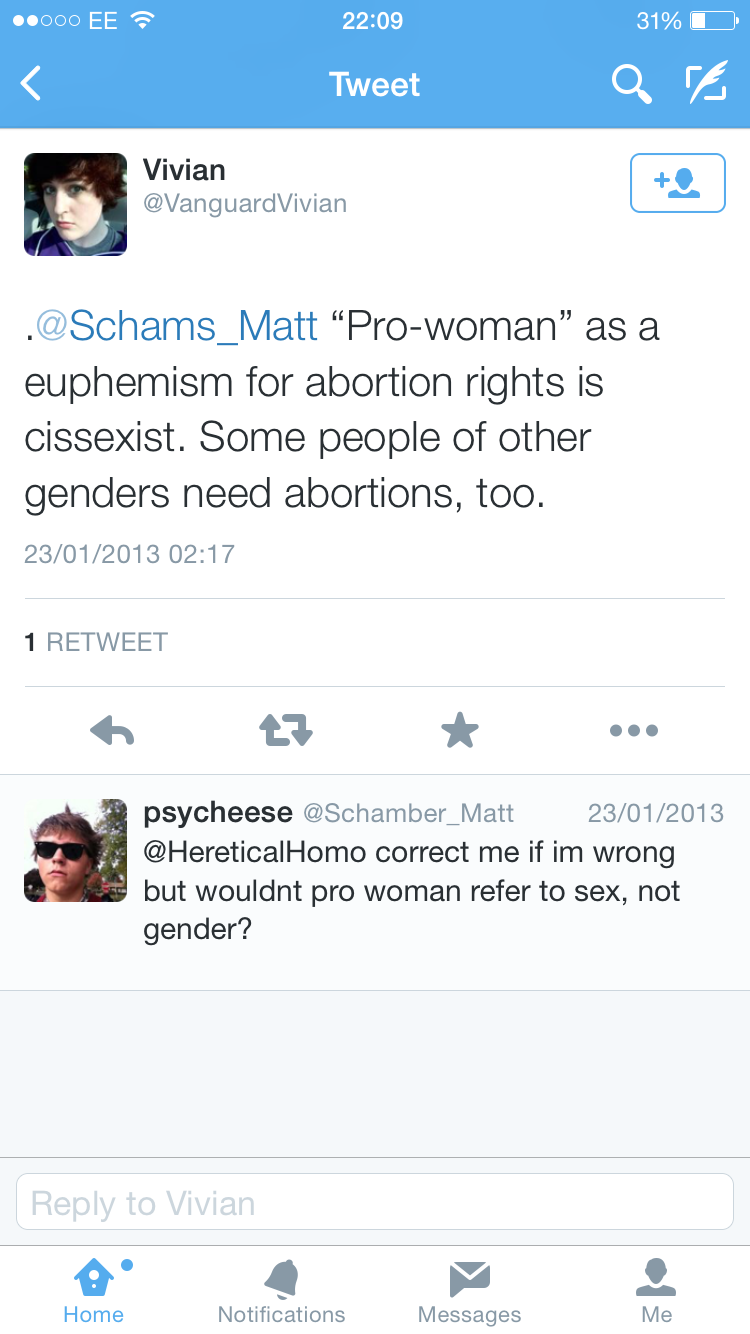
Task: Open search with magnifying glass icon
Action: click(631, 84)
